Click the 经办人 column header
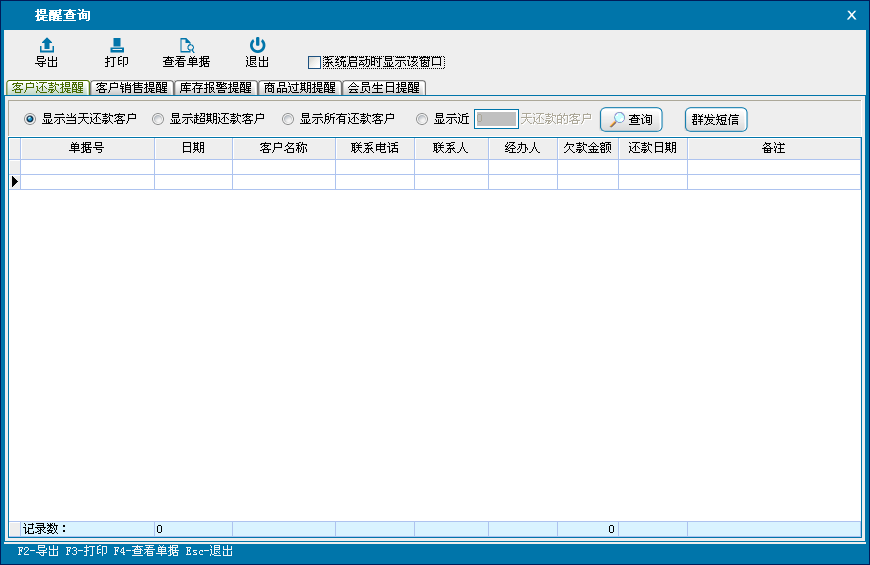Image resolution: width=870 pixels, height=565 pixels. point(523,148)
